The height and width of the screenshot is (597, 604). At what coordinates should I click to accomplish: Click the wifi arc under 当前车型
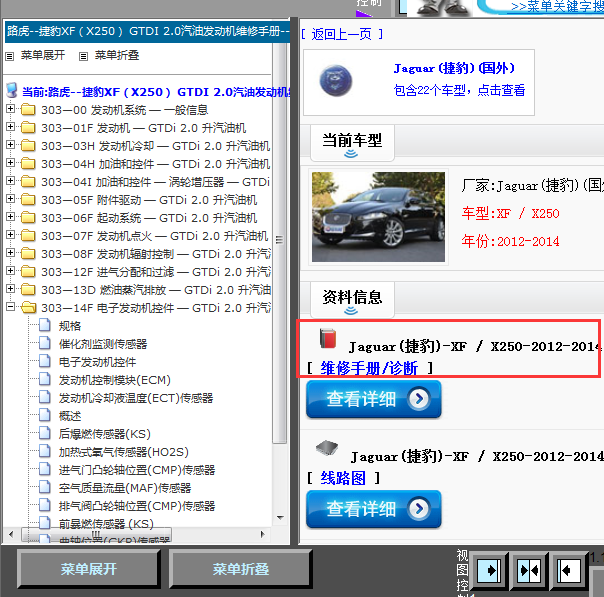[x=351, y=154]
